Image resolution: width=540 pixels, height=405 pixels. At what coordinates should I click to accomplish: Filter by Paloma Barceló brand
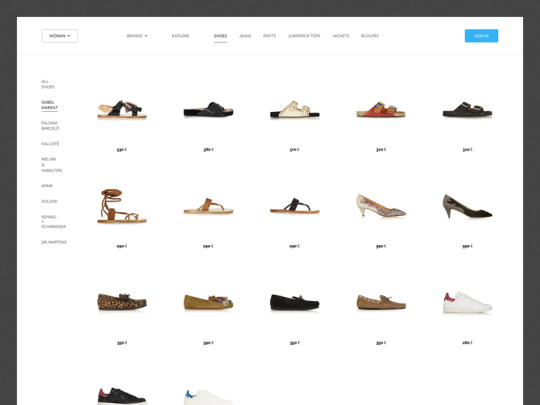pos(50,126)
